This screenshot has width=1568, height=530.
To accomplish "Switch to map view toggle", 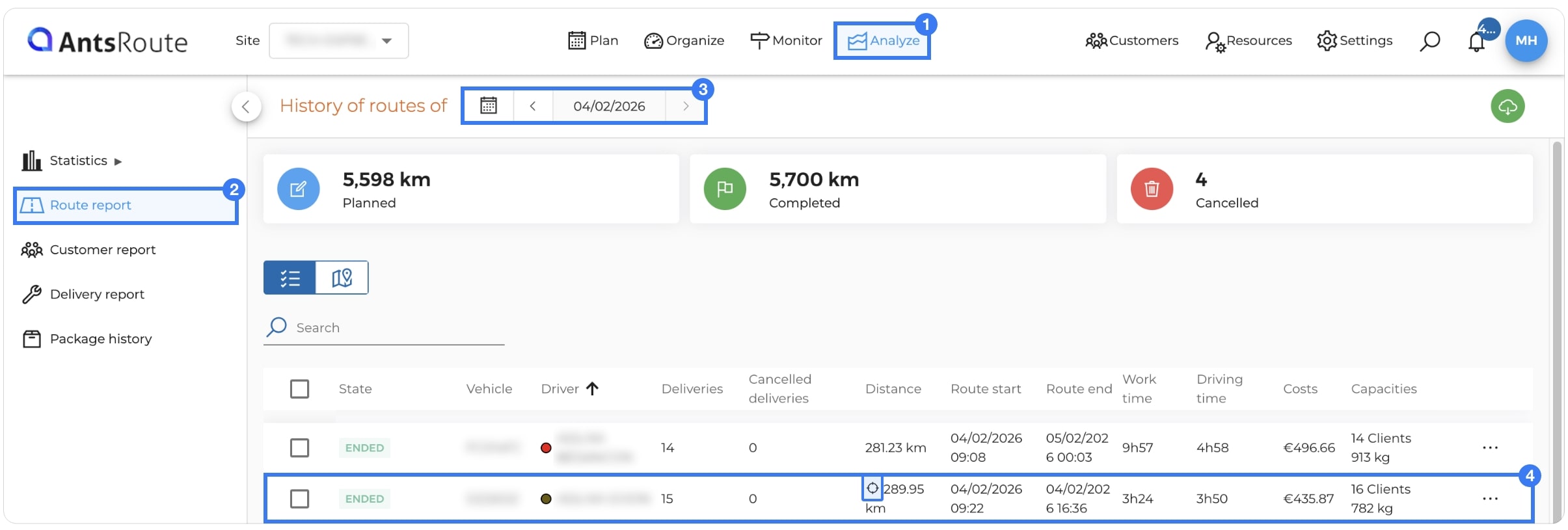I will 342,278.
